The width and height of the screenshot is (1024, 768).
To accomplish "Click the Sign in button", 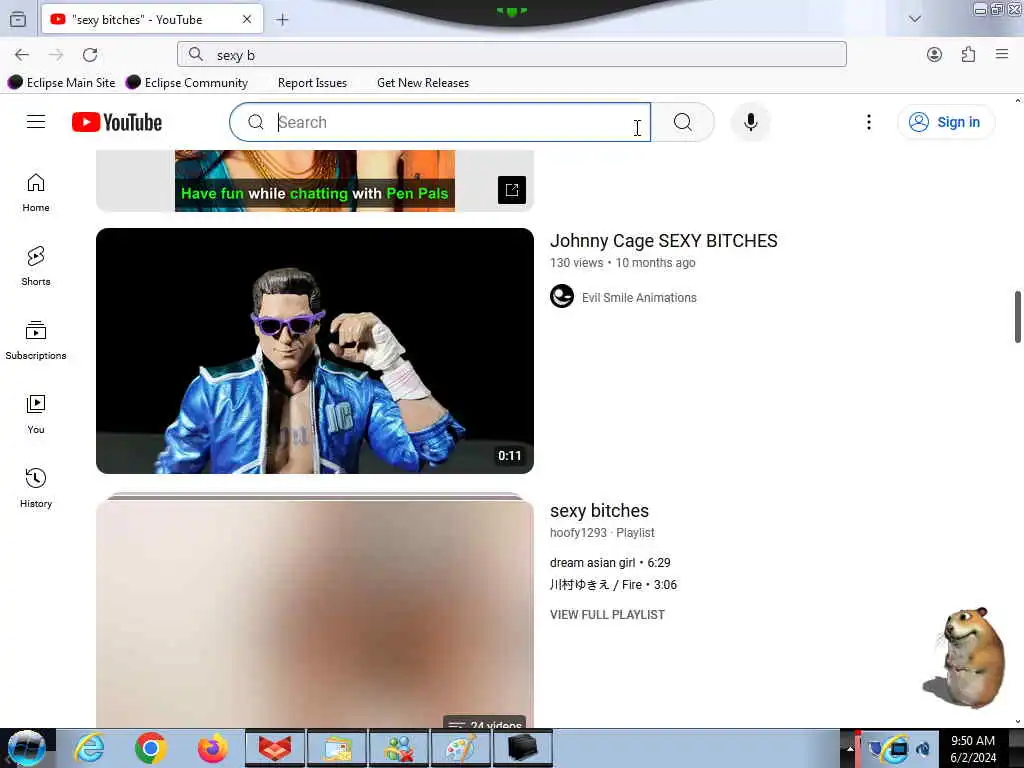I will tap(946, 122).
